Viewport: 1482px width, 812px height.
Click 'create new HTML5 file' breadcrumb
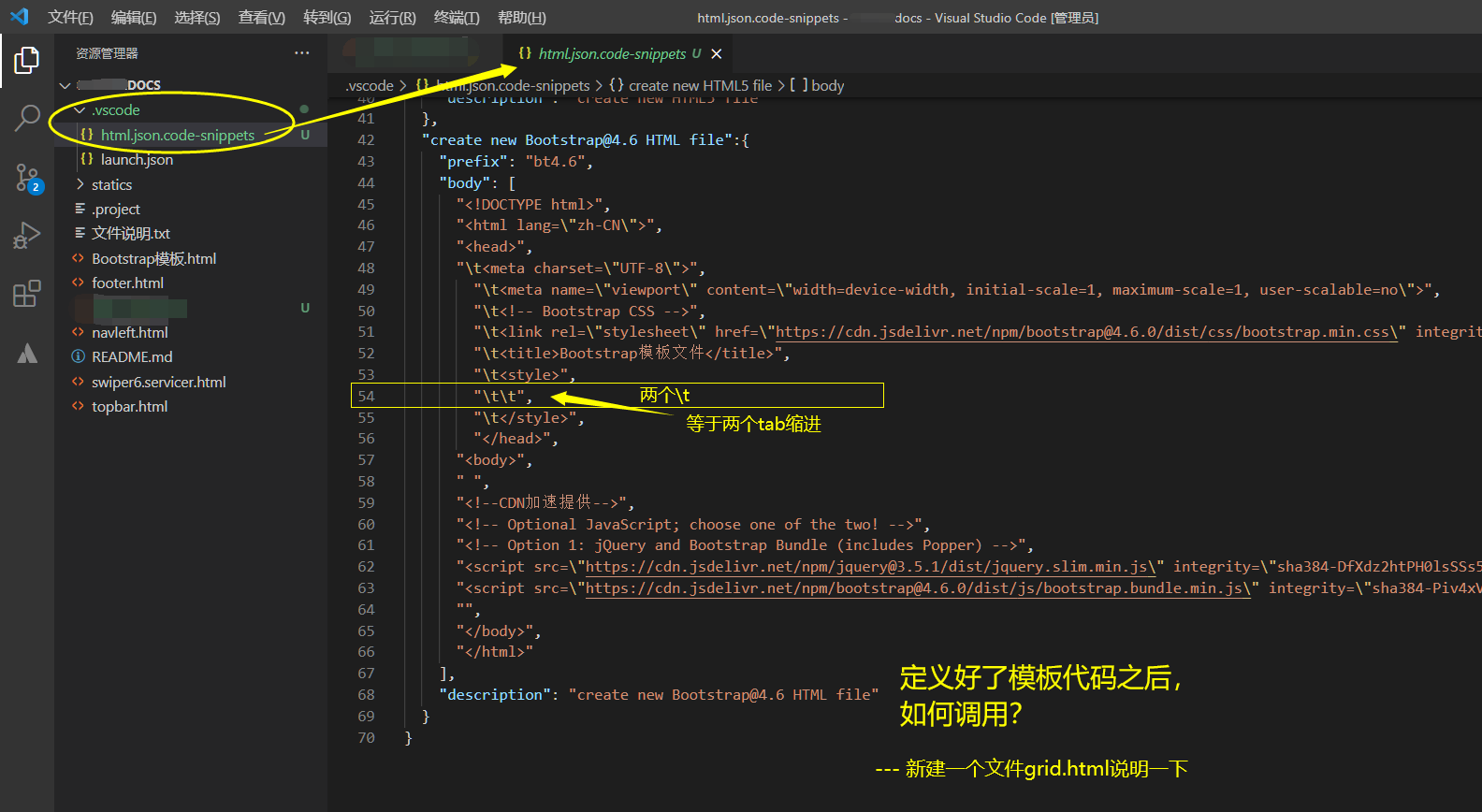(700, 85)
